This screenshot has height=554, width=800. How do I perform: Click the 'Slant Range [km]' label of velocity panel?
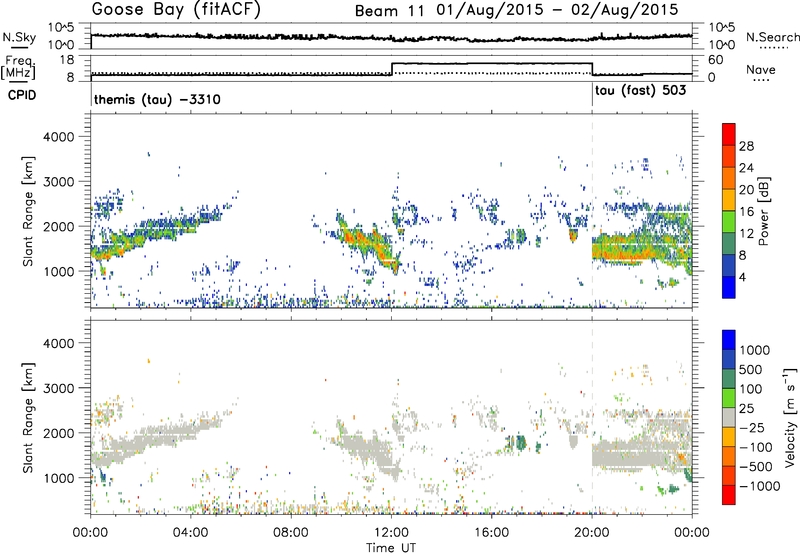(x=29, y=417)
